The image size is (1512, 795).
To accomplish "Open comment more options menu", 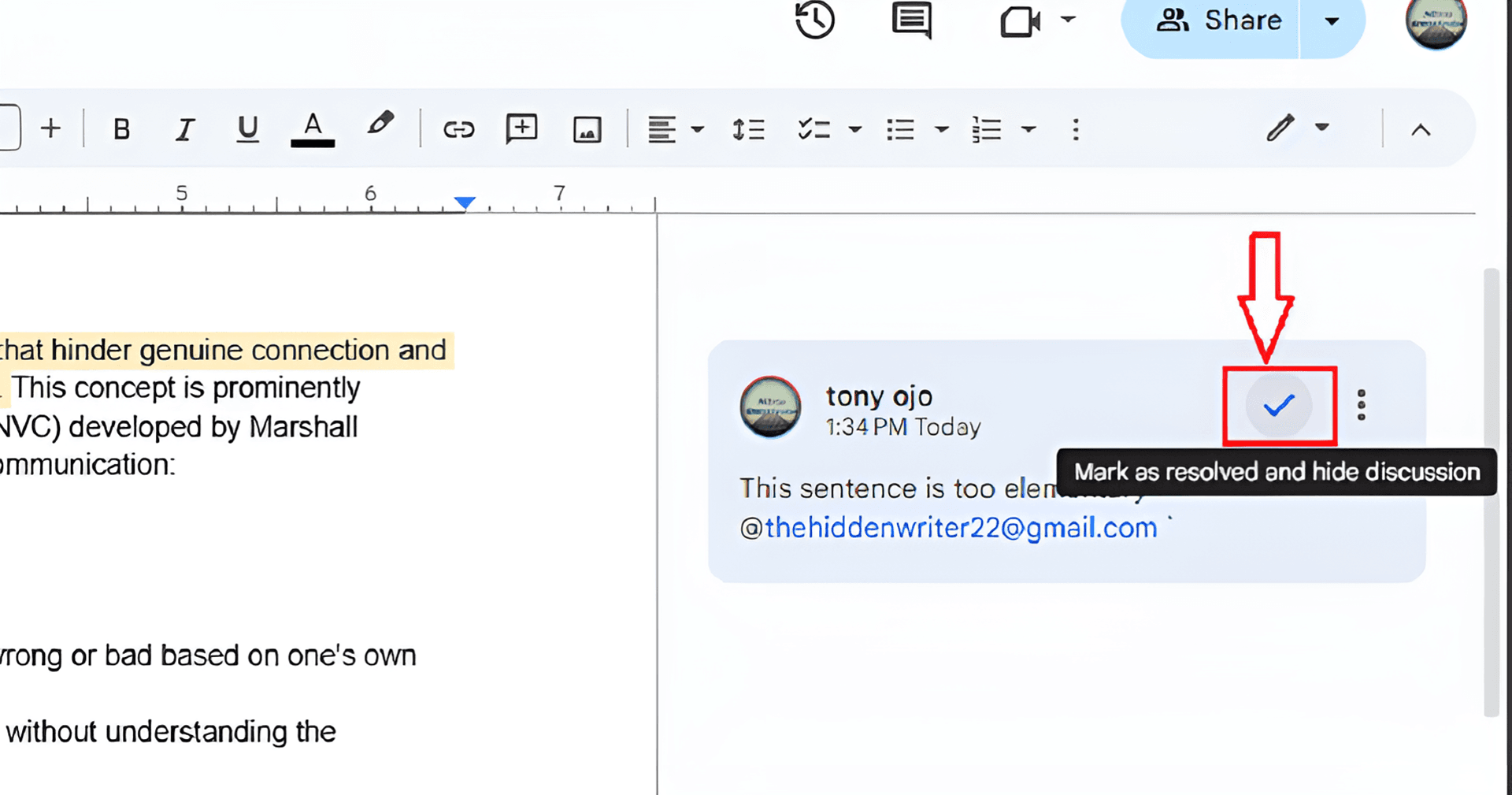I will click(1362, 405).
